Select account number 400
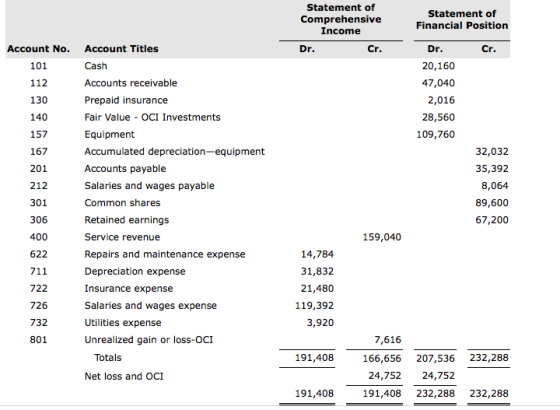Screen dimensions: 560x410 [39, 238]
